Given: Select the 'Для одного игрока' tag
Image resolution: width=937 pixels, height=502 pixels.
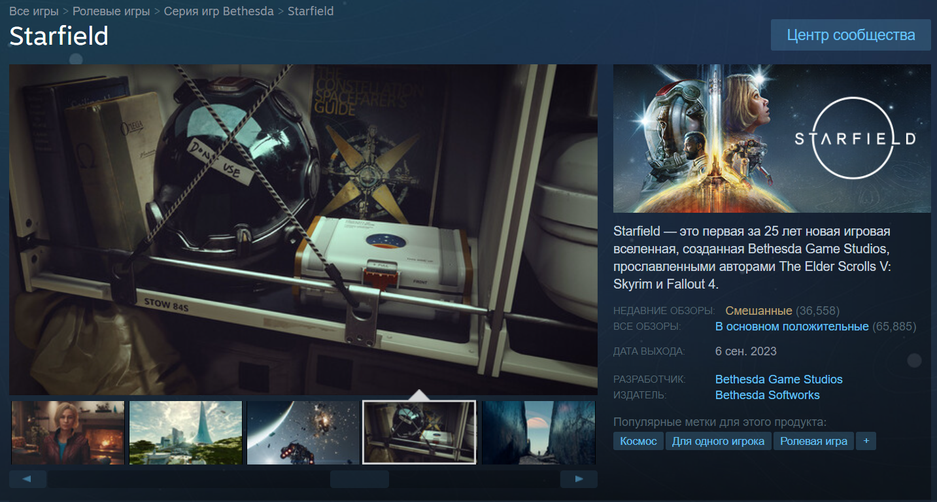Looking at the screenshot, I should coord(718,442).
